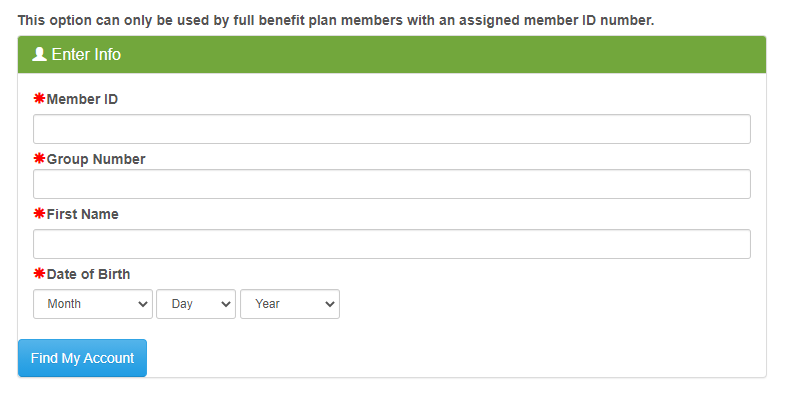Click the red asterisk beside Group Number
This screenshot has height=394, width=792.
tap(39, 159)
